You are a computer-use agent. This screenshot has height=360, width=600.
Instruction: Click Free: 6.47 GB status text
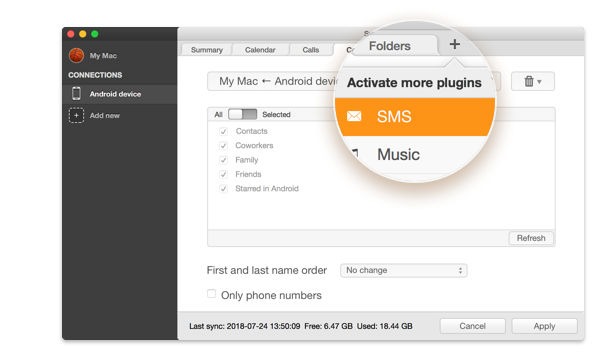[328, 326]
